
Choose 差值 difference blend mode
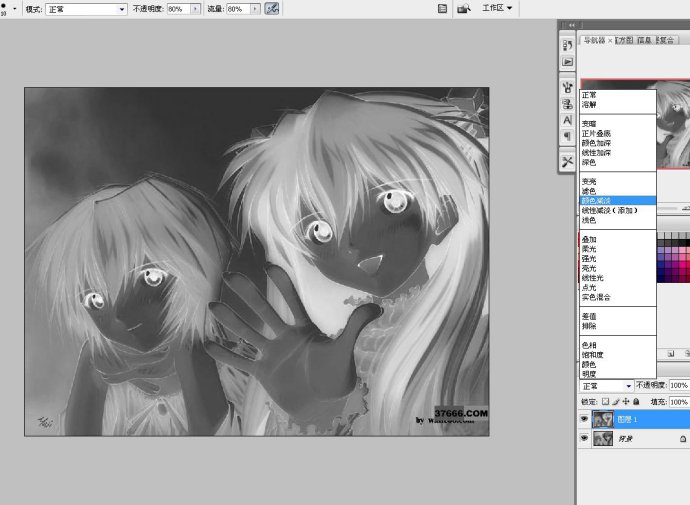pos(617,316)
